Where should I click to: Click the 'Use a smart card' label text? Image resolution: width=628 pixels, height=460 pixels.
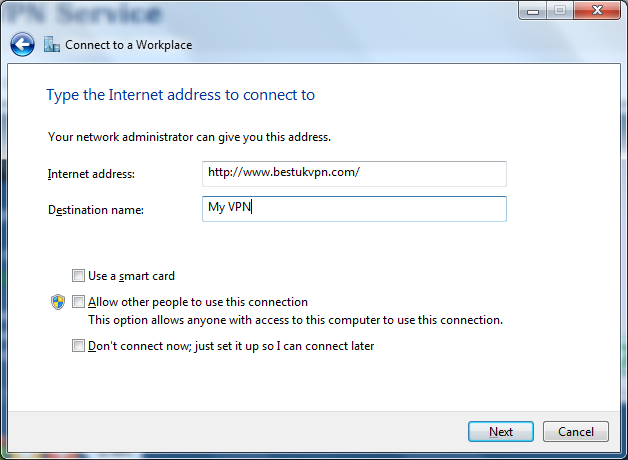pyautogui.click(x=131, y=276)
